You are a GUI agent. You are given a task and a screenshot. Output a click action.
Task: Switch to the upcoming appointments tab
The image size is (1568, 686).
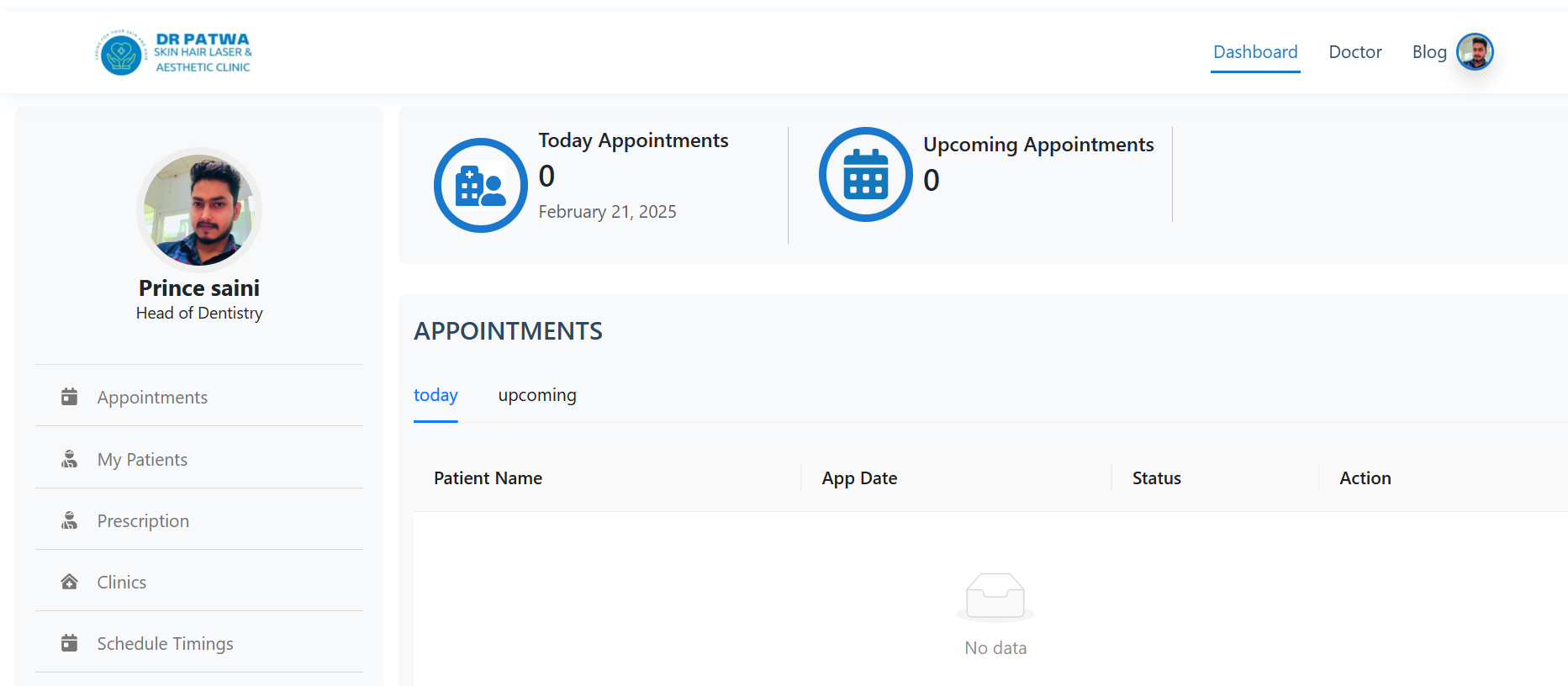click(537, 395)
